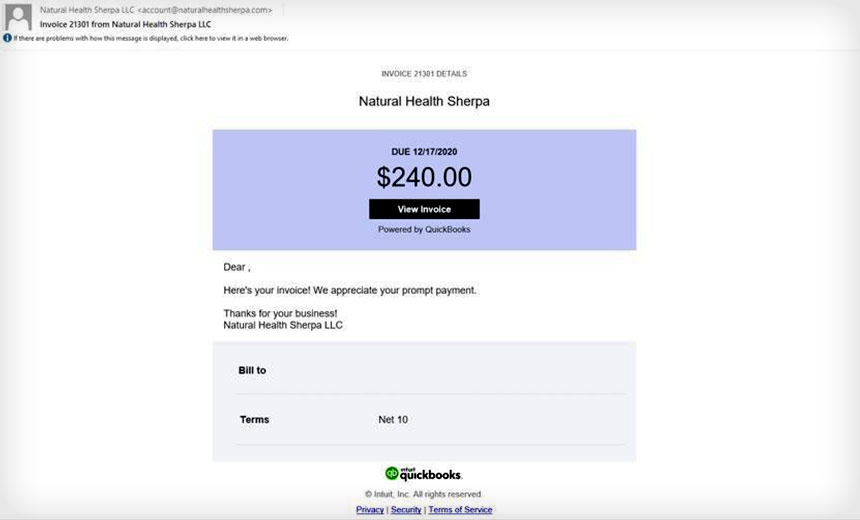Click the $240.00 amount due

(x=424, y=178)
